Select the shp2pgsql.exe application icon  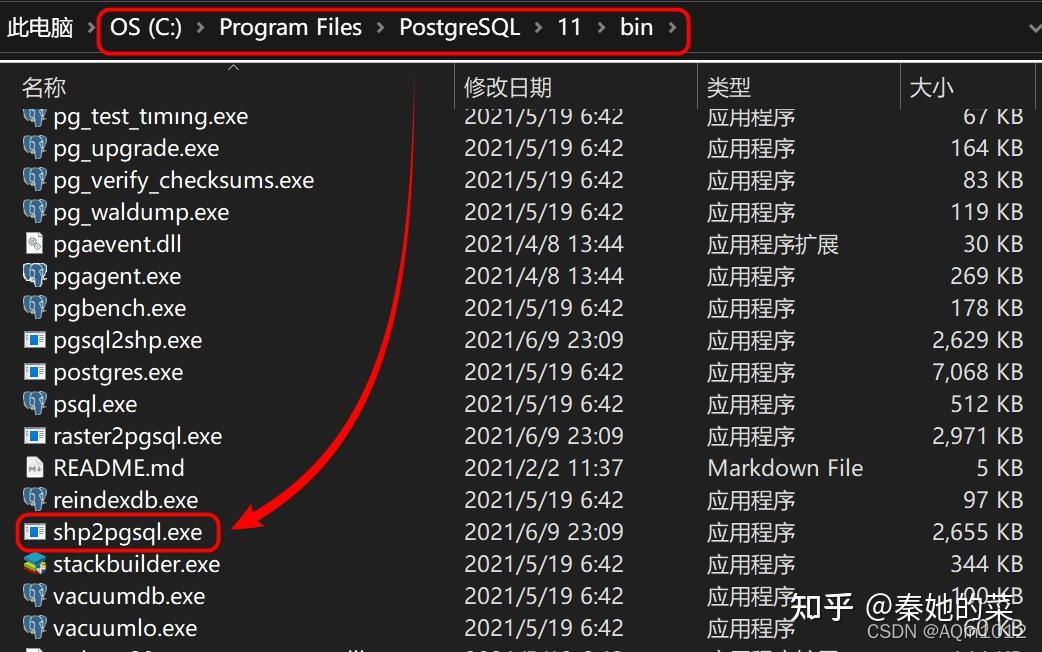35,532
